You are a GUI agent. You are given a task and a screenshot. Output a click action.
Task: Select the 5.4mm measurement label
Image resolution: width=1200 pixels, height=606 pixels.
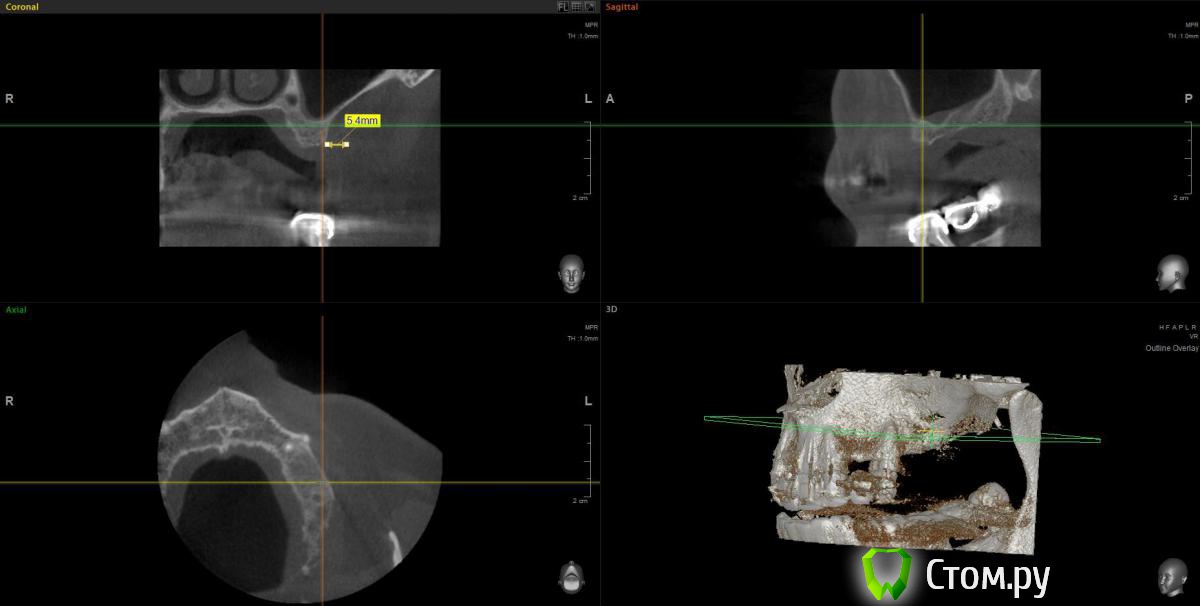click(x=362, y=120)
